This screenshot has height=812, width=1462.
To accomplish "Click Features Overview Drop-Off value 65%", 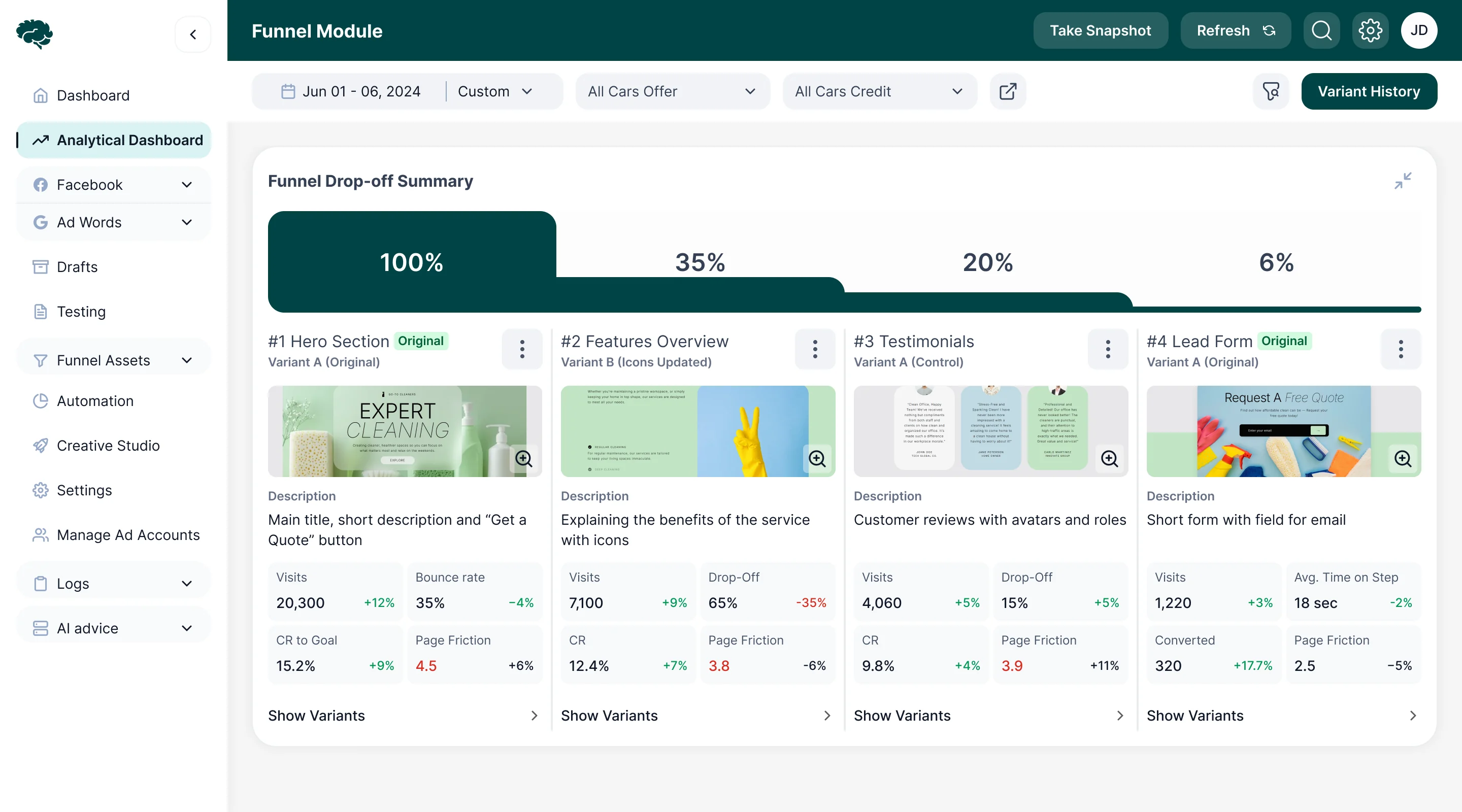I will tap(722, 602).
